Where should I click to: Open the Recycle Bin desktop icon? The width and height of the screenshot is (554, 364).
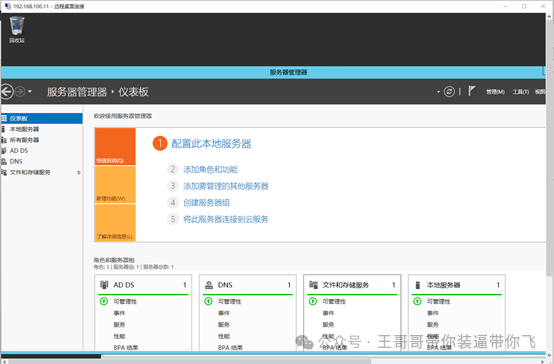(17, 30)
